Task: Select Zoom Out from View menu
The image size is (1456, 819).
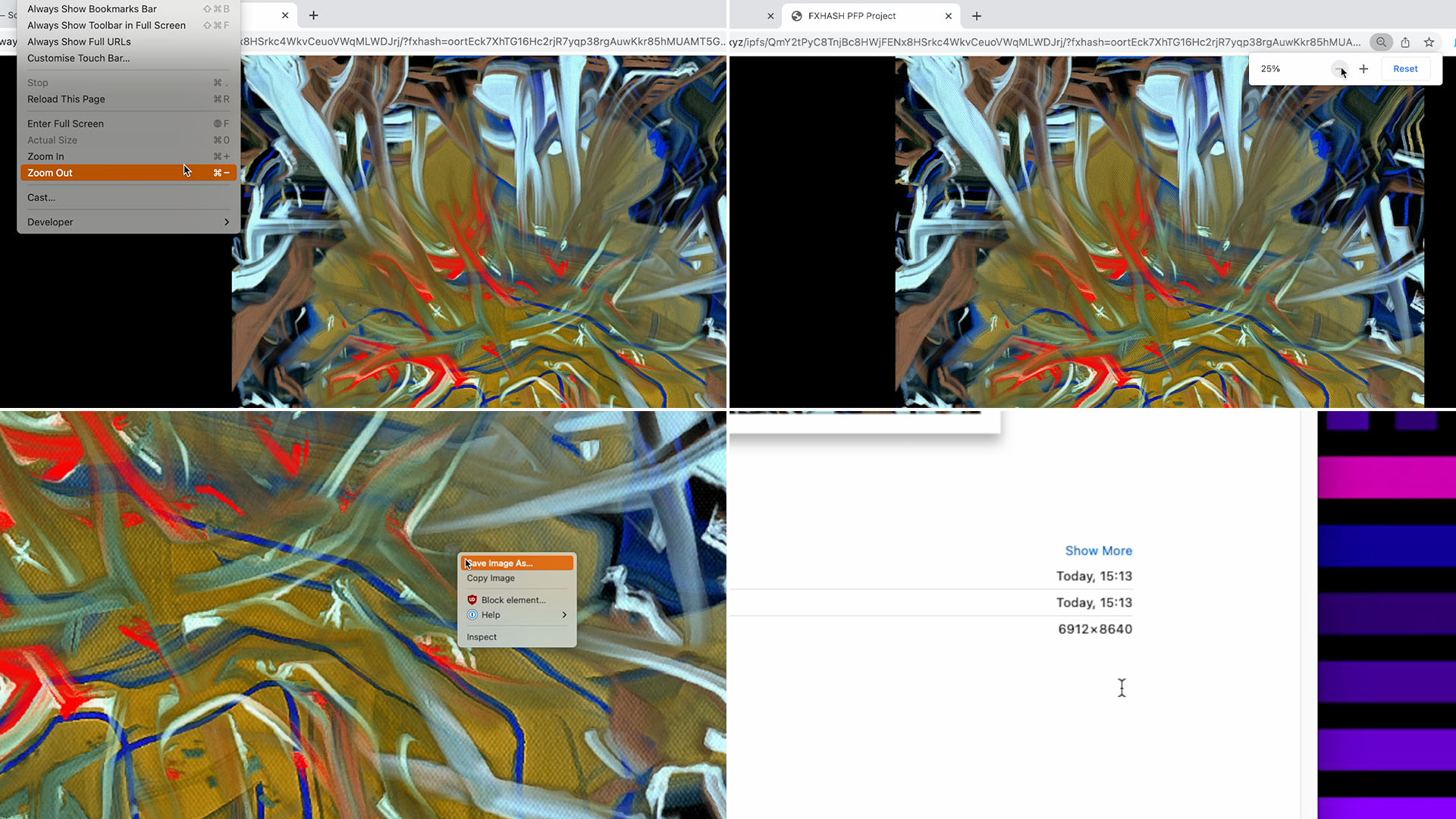Action: point(50,173)
